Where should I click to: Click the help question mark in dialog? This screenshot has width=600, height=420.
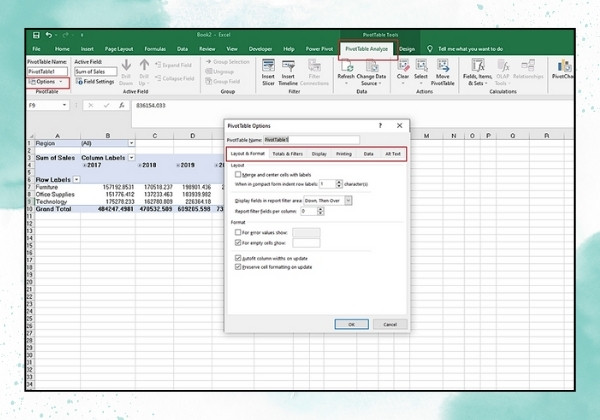(x=380, y=125)
